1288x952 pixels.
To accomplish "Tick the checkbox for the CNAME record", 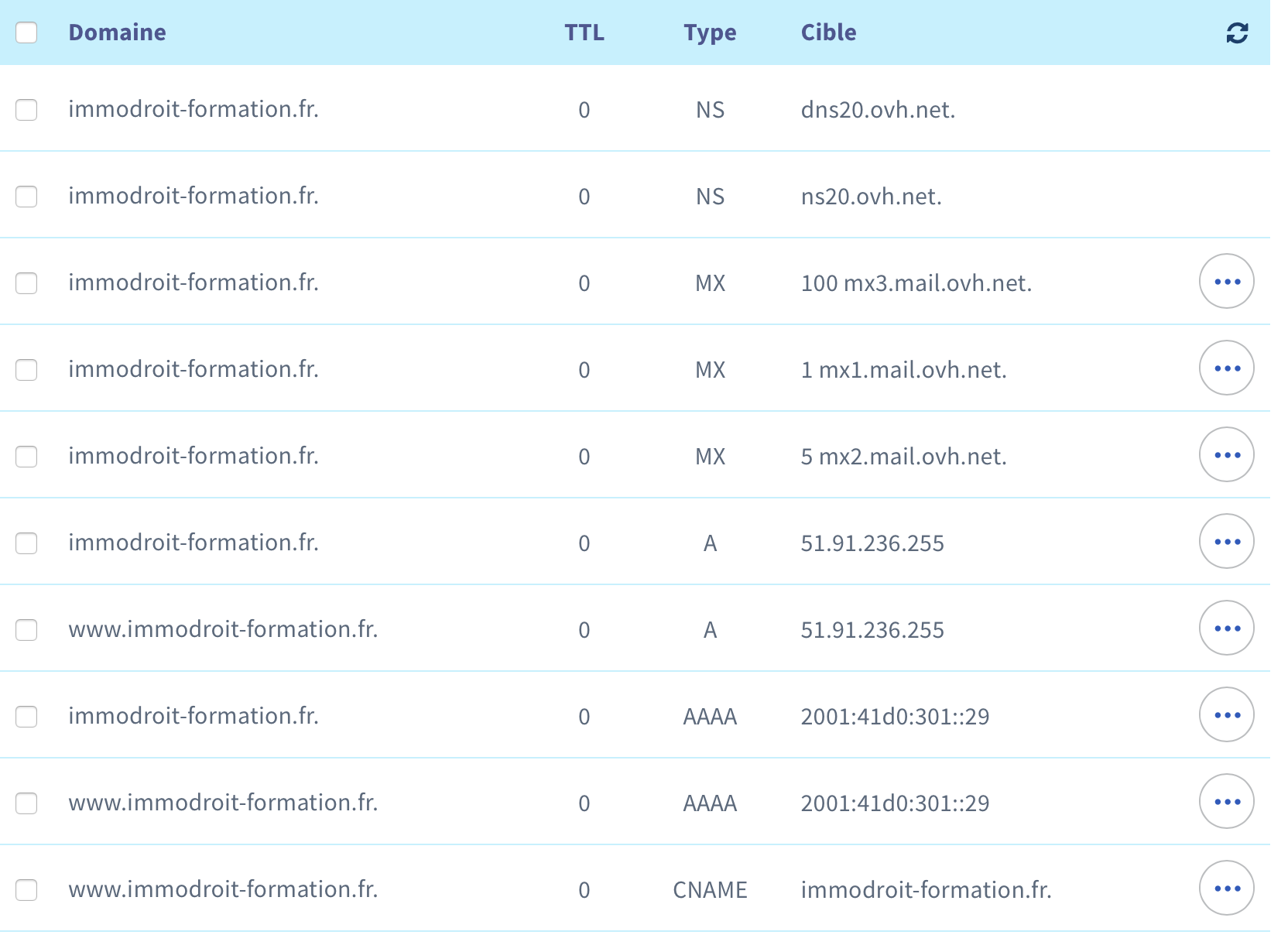I will 26,890.
